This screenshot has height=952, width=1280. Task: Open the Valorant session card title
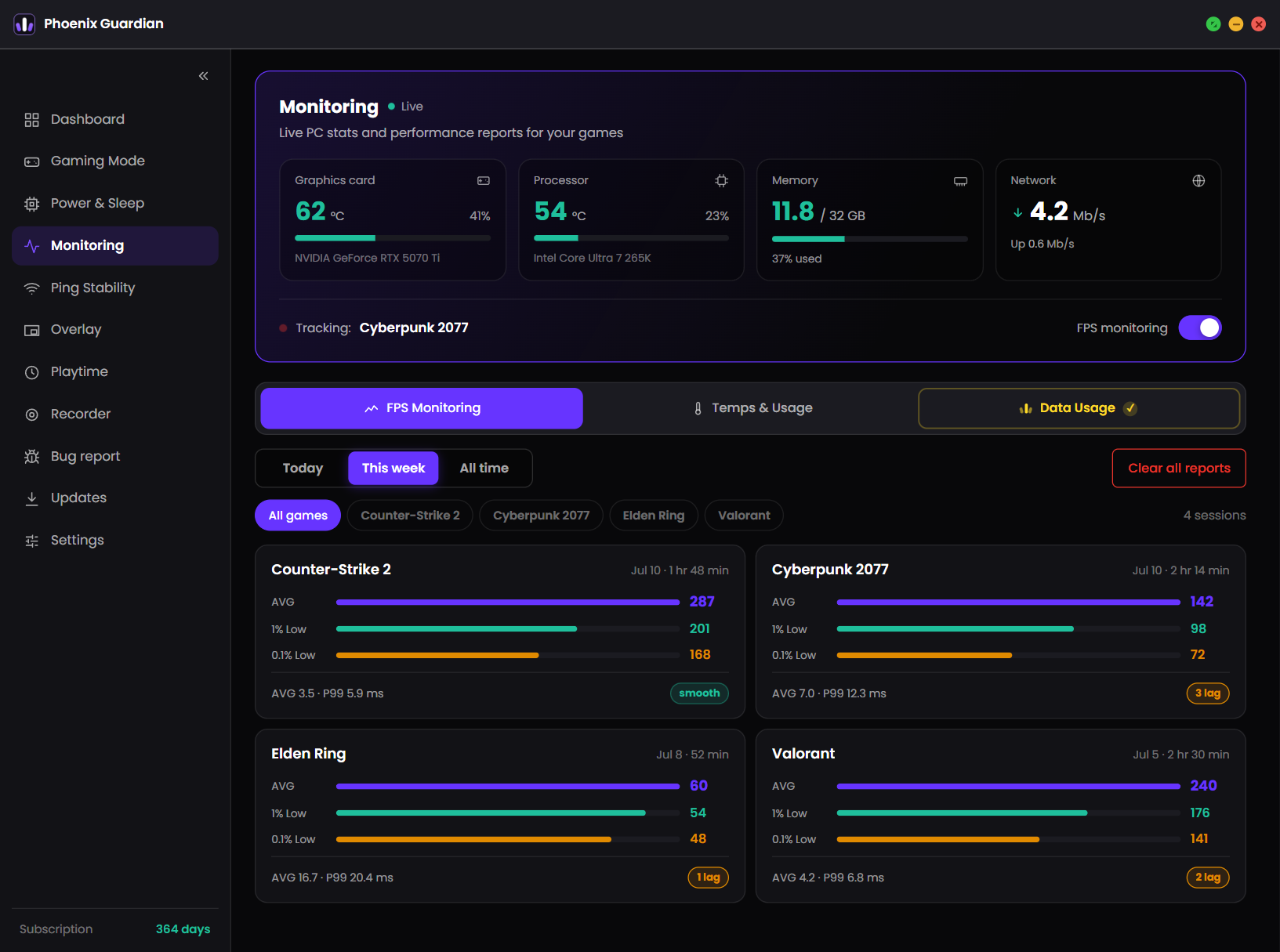point(803,754)
